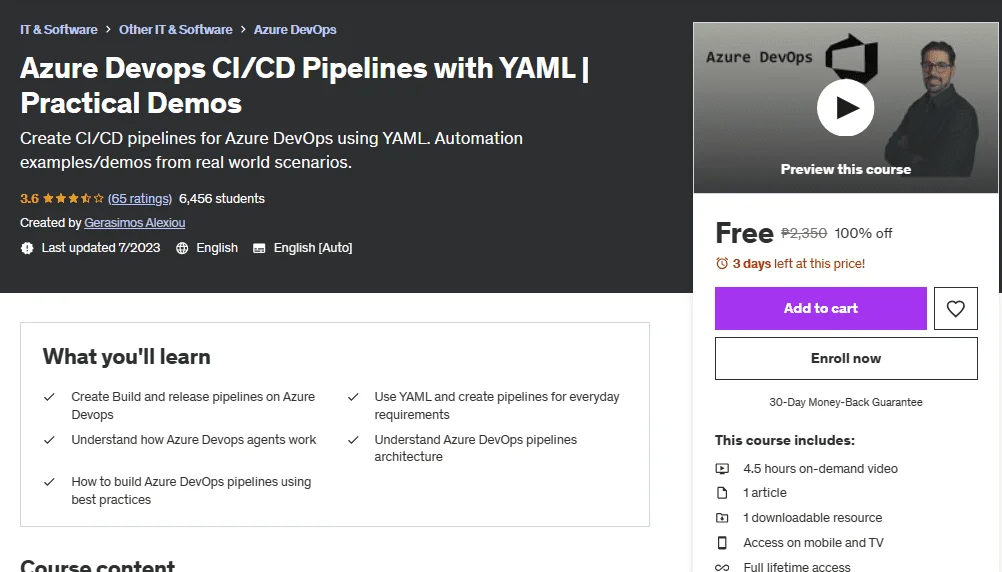This screenshot has width=1002, height=572.
Task: Open the 65 ratings link
Action: pos(139,199)
